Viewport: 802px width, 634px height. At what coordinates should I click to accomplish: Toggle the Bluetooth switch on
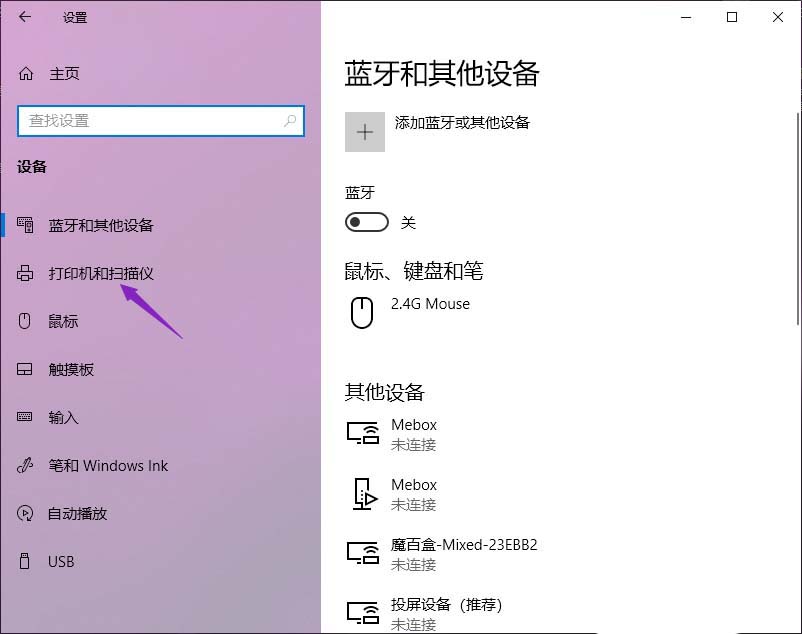point(367,222)
